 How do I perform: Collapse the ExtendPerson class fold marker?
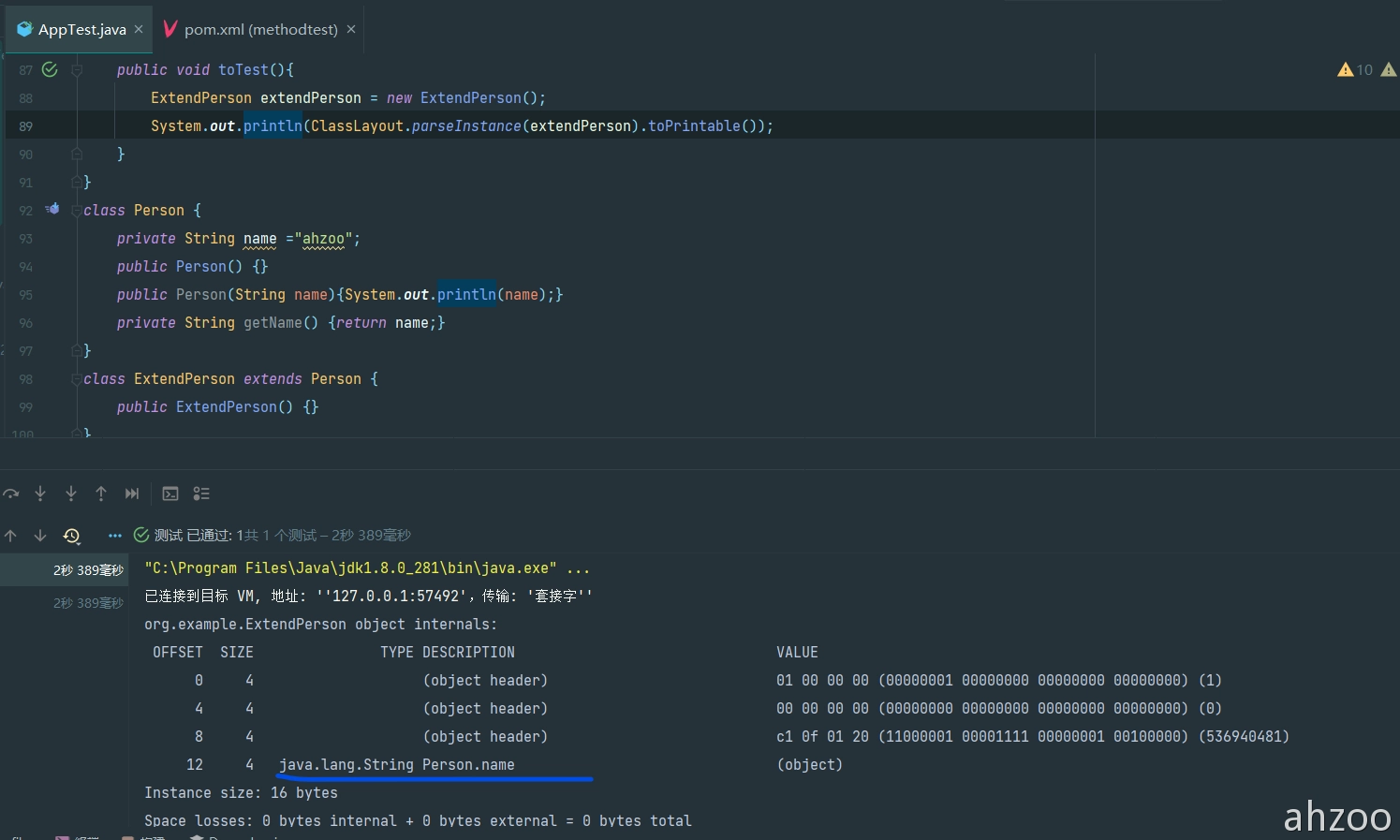(77, 379)
